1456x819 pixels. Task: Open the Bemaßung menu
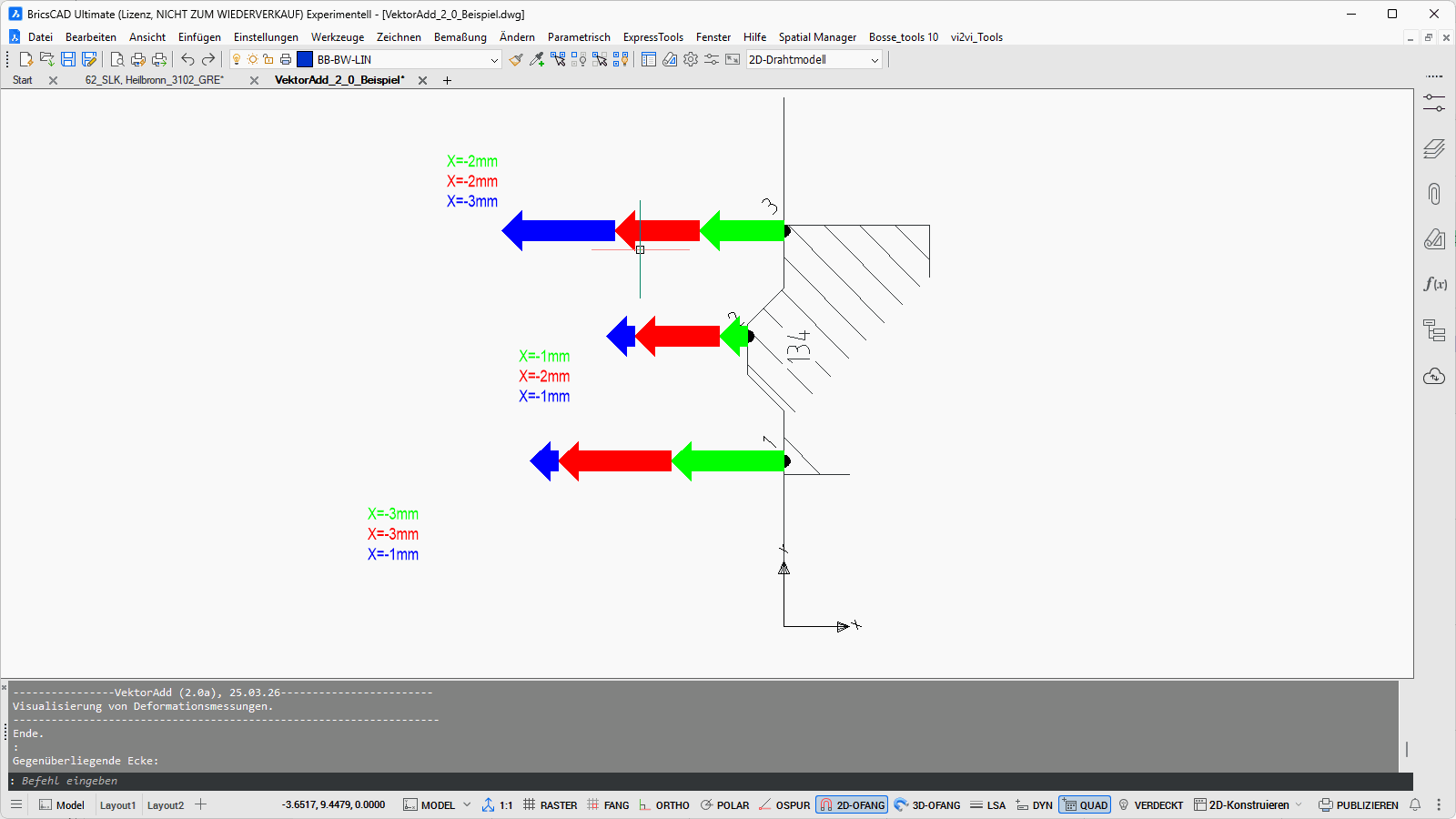[460, 37]
